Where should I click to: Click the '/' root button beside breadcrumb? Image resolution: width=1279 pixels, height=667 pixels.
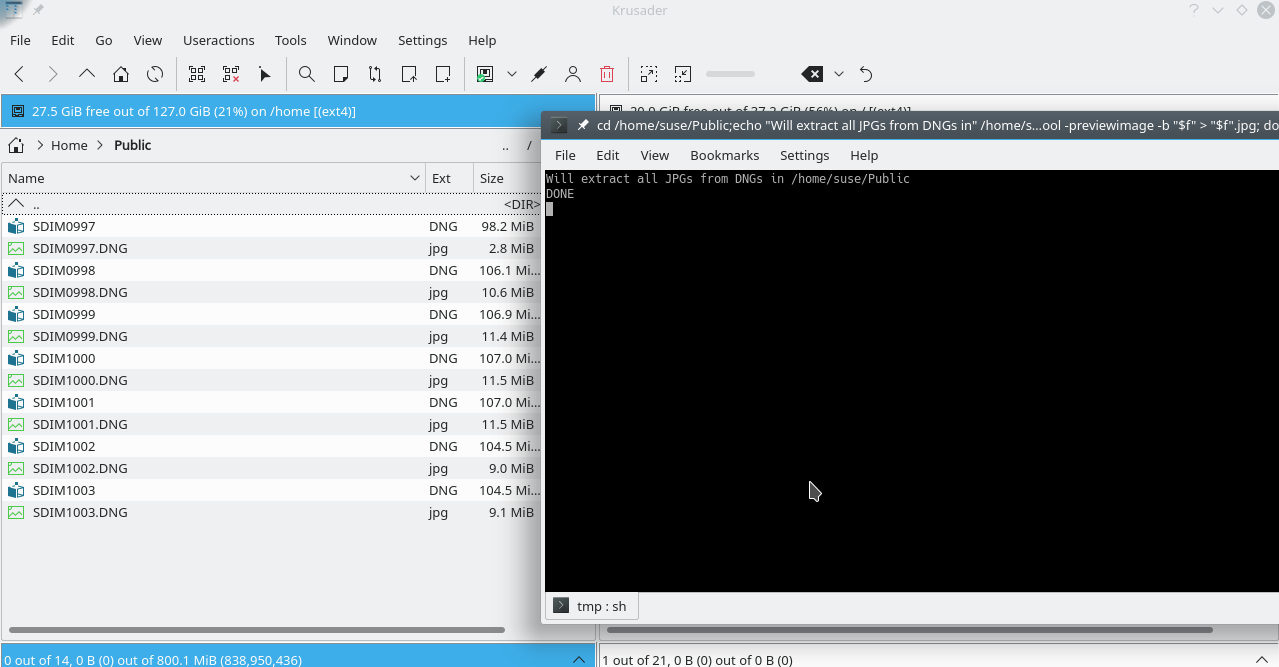coord(529,146)
